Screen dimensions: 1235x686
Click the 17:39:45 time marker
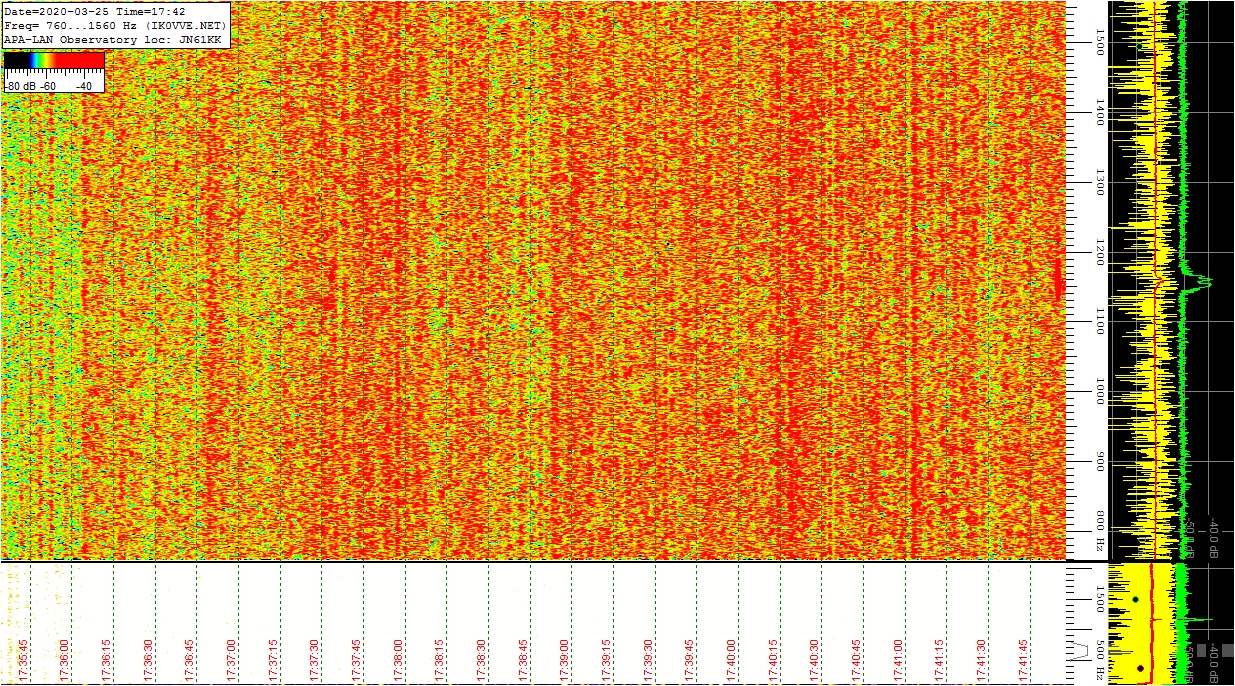pos(689,659)
